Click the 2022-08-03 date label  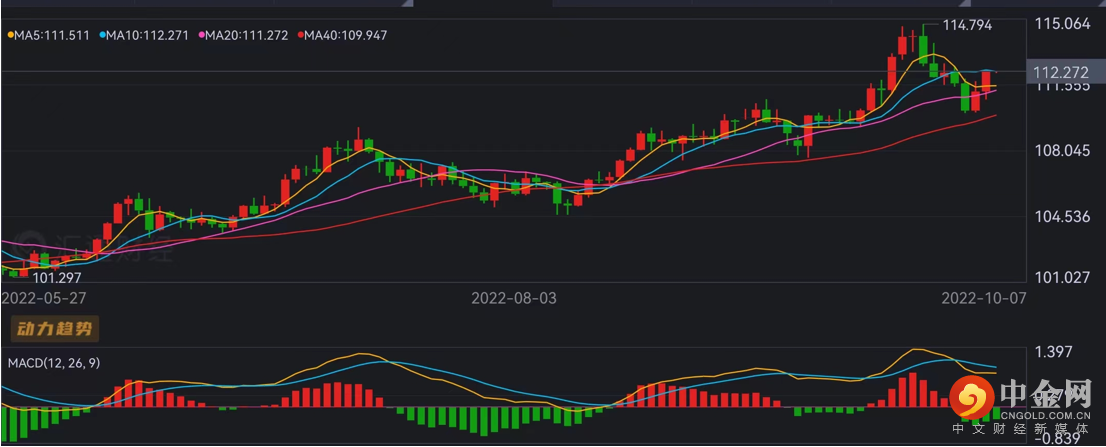514,298
